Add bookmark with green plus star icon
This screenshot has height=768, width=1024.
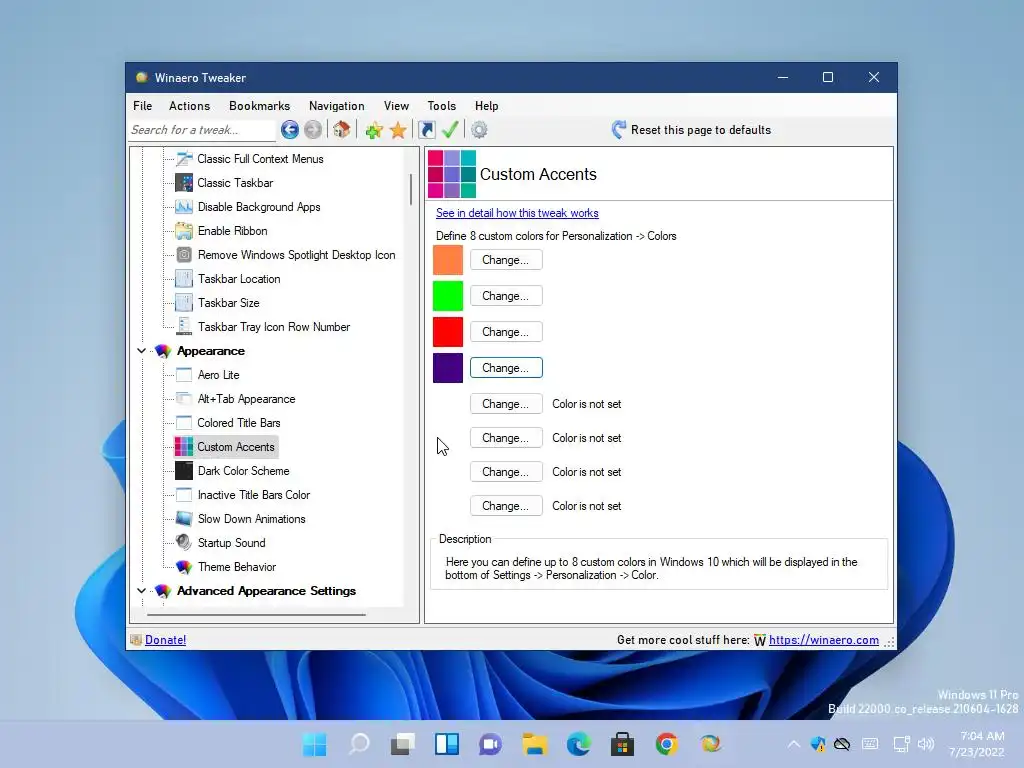[374, 130]
